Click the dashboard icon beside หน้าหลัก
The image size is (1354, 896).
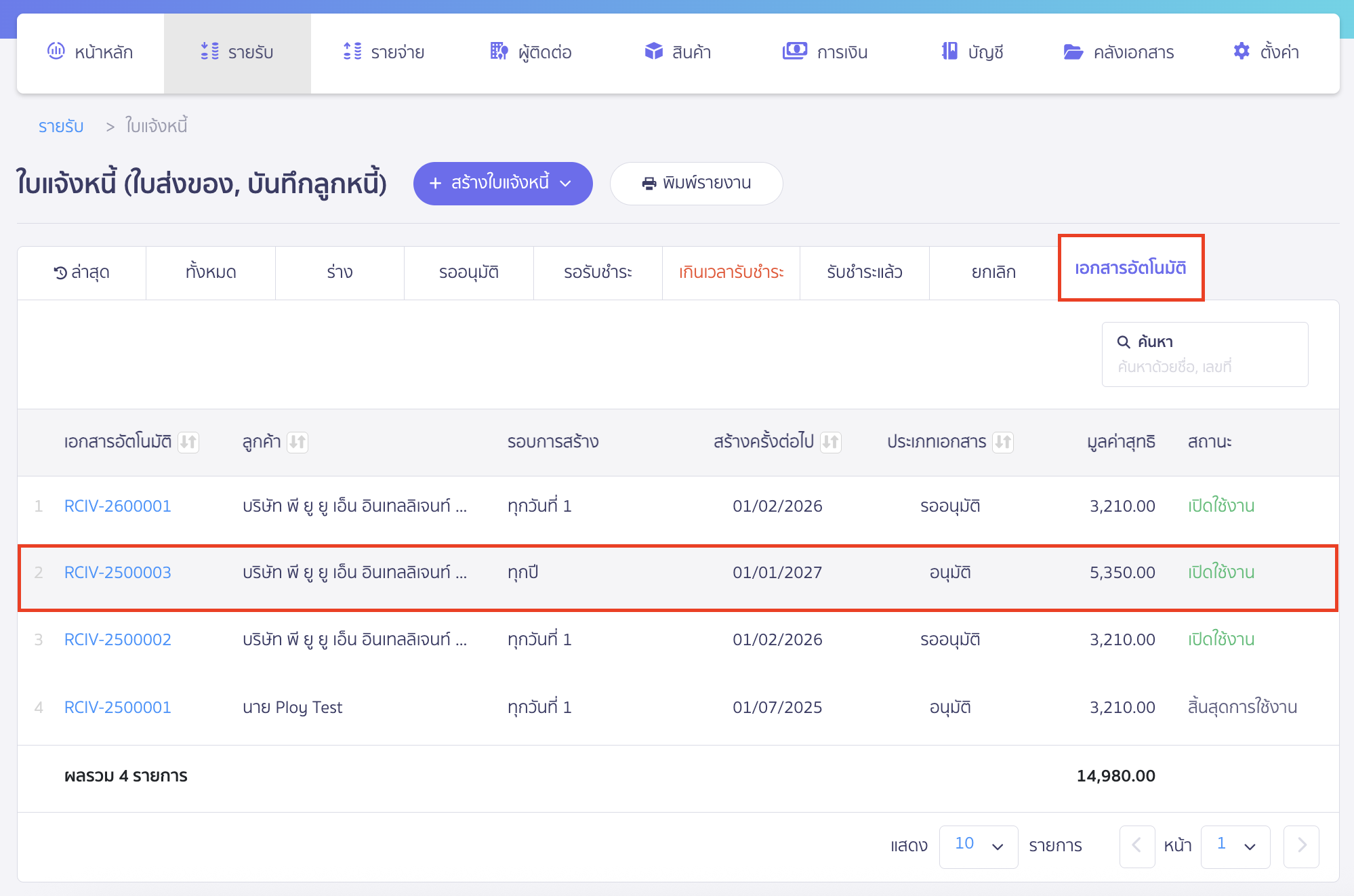pos(56,51)
